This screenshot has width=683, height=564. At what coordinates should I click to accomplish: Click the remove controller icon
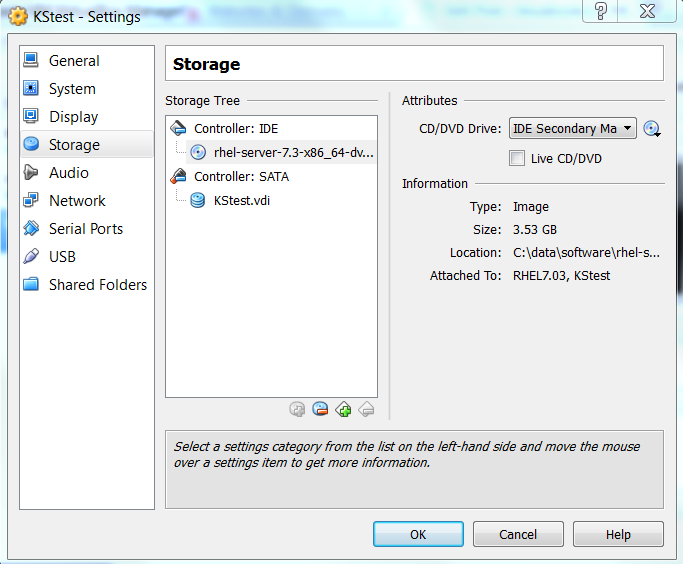(366, 409)
